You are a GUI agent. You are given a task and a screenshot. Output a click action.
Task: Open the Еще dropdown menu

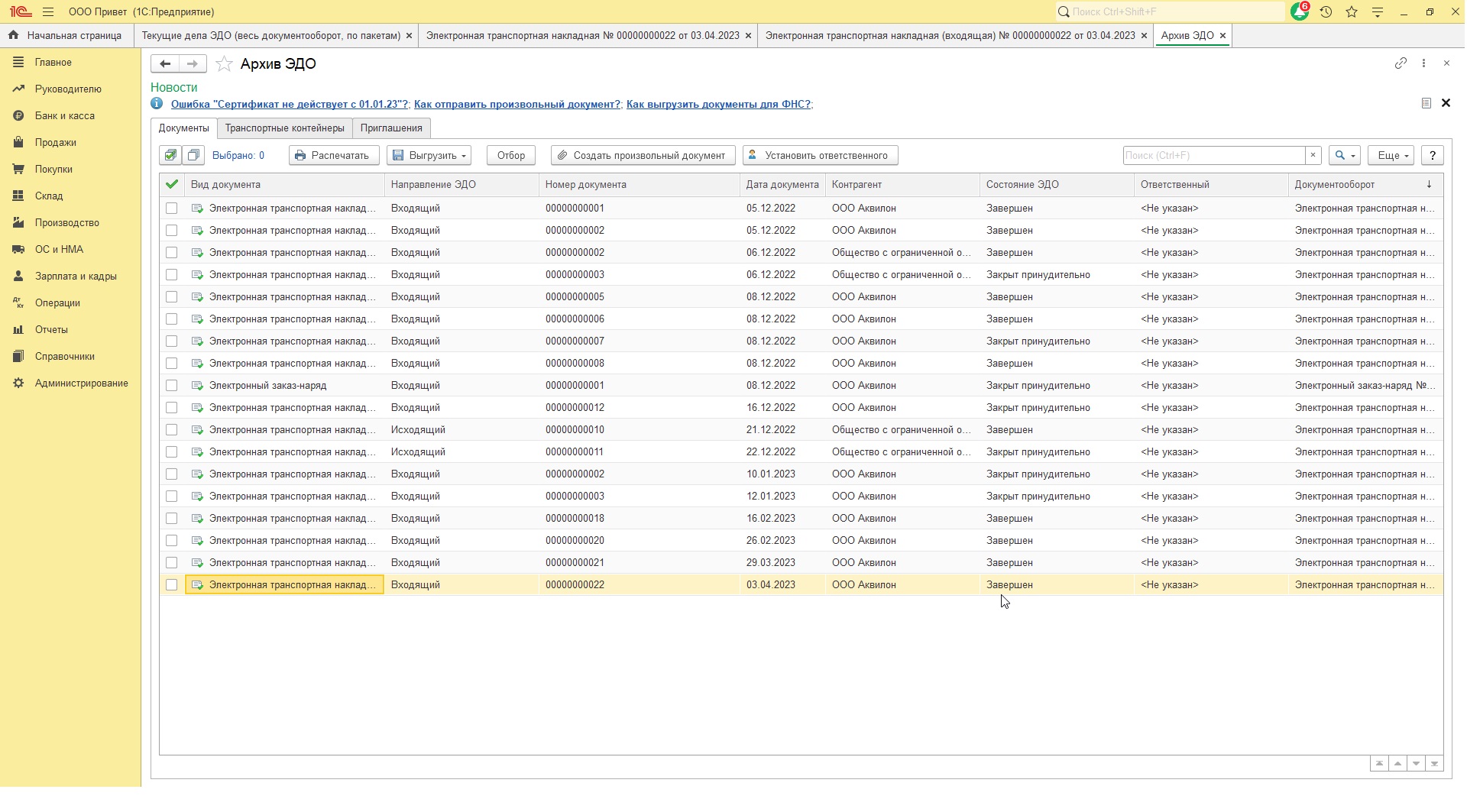click(1391, 155)
